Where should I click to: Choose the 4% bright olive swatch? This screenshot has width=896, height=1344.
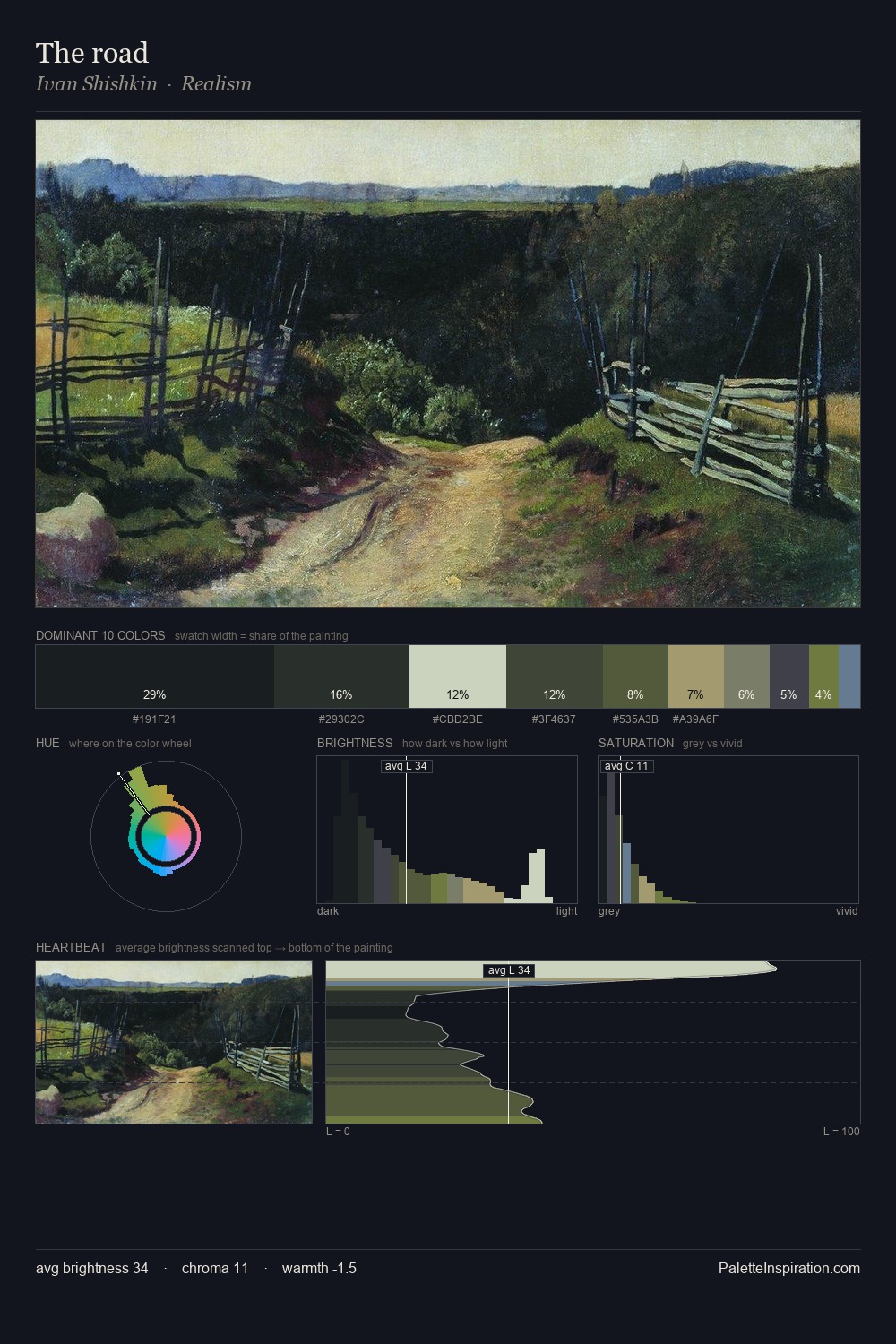tap(823, 676)
